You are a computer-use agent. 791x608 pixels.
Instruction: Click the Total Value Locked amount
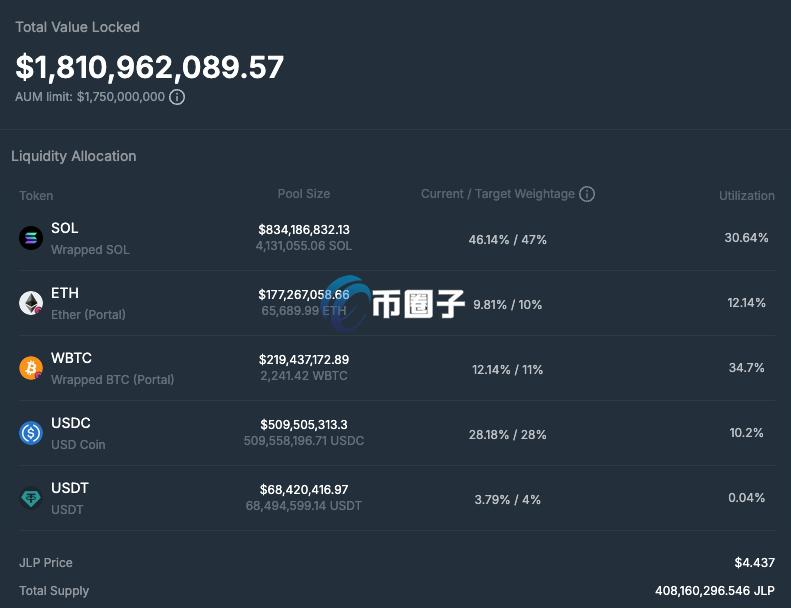150,67
